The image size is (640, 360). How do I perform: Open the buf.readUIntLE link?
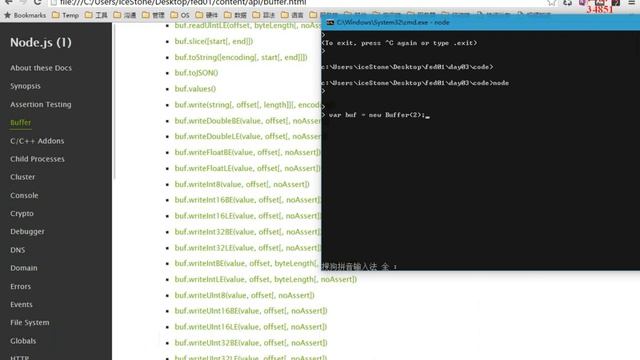pyautogui.click(x=248, y=25)
